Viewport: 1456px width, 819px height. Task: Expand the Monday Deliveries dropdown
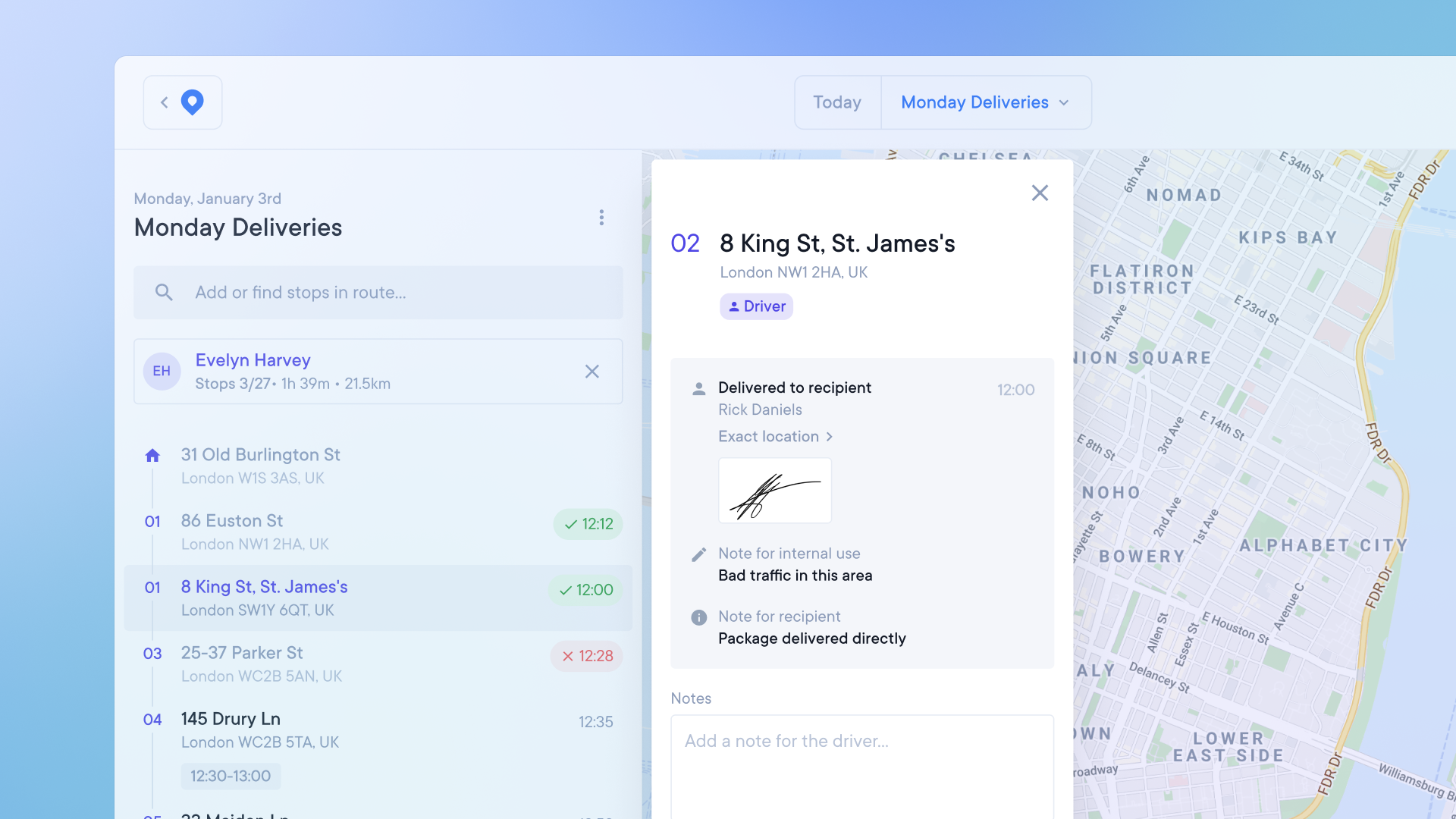[986, 102]
